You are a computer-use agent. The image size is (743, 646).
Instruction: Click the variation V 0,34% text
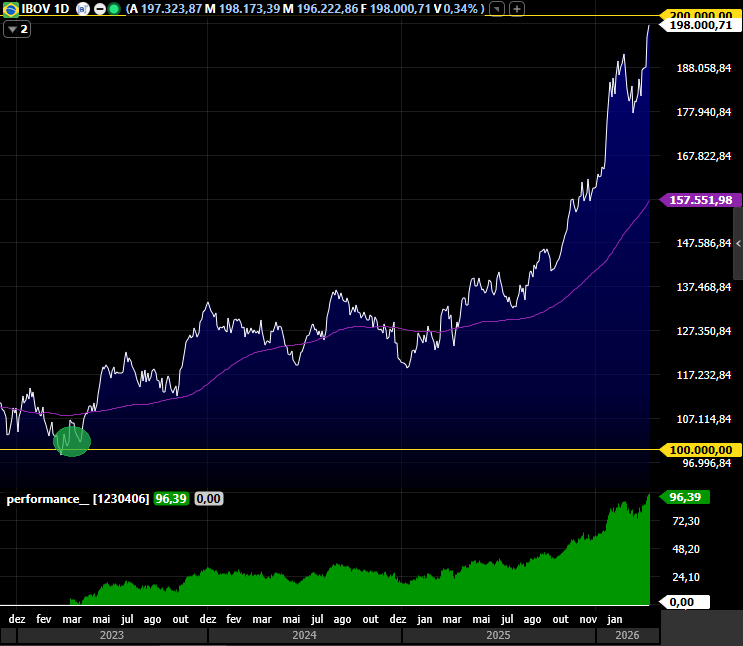[456, 9]
